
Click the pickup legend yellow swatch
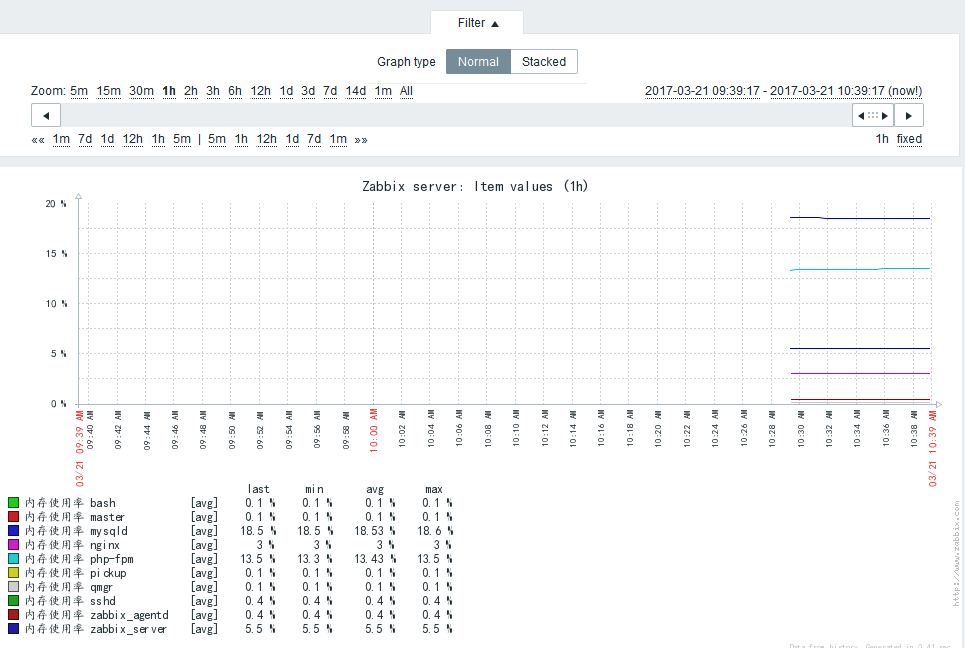click(x=14, y=573)
